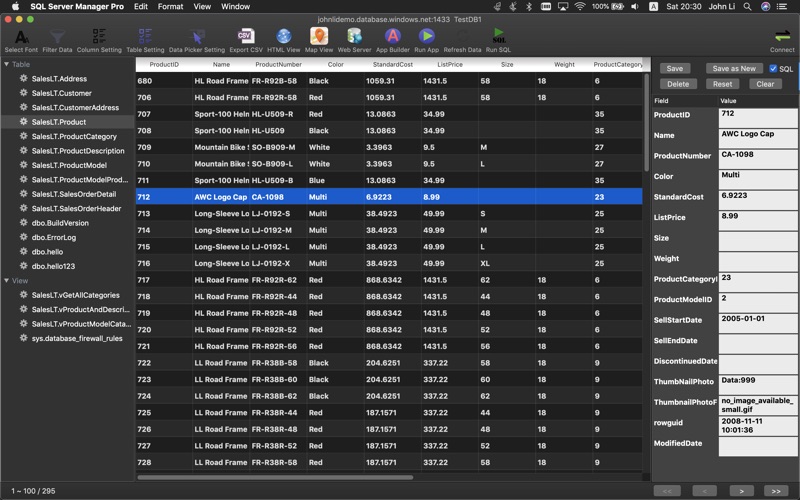The width and height of the screenshot is (800, 500).
Task: Select the dbo.hello123 table
Action: click(x=53, y=266)
